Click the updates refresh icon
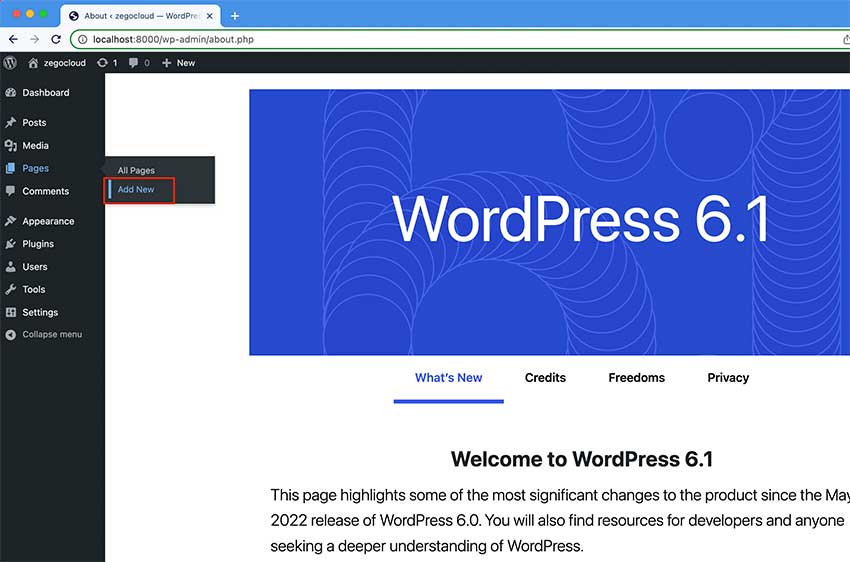 coord(103,62)
